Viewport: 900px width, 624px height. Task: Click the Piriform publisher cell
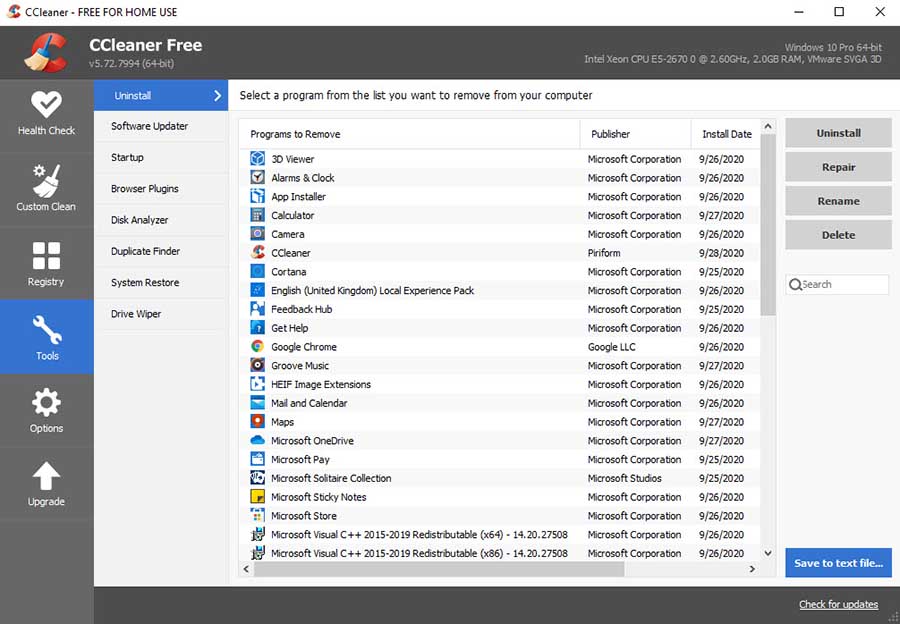coord(604,253)
